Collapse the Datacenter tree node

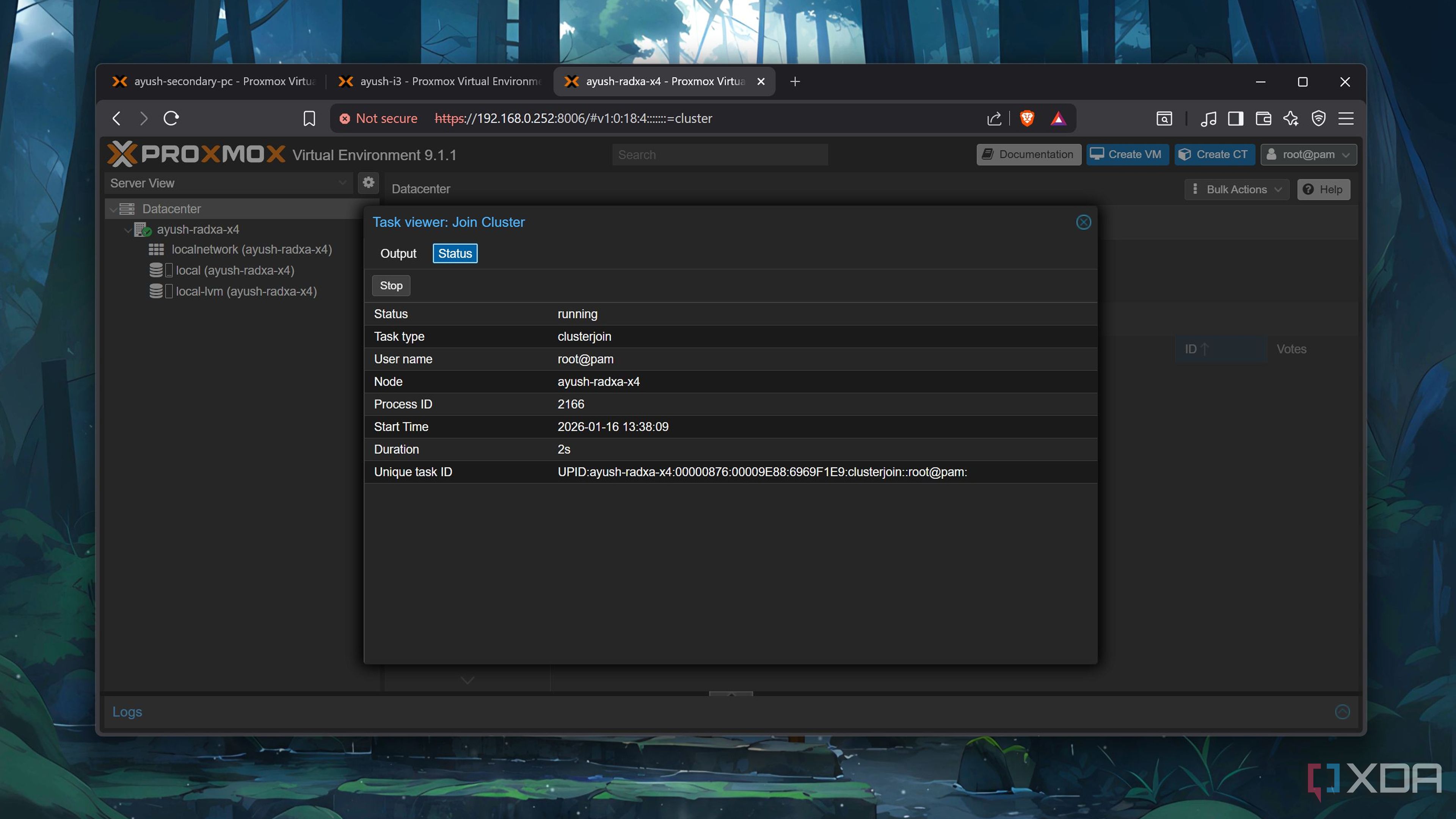coord(114,209)
